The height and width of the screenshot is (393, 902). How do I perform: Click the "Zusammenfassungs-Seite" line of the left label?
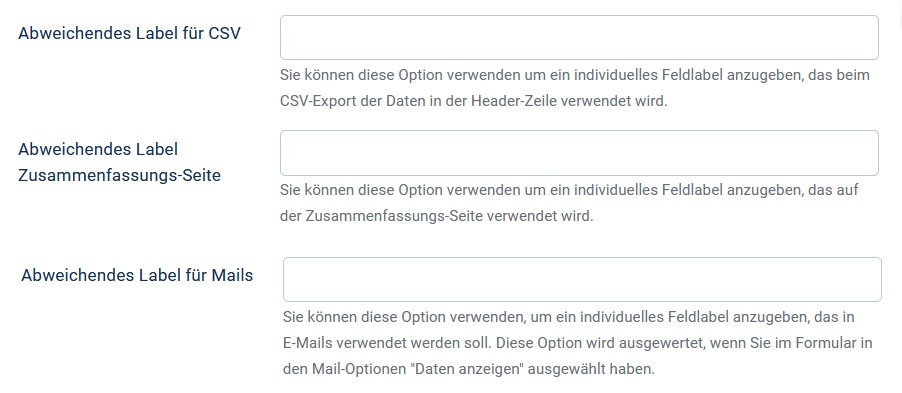coord(120,175)
